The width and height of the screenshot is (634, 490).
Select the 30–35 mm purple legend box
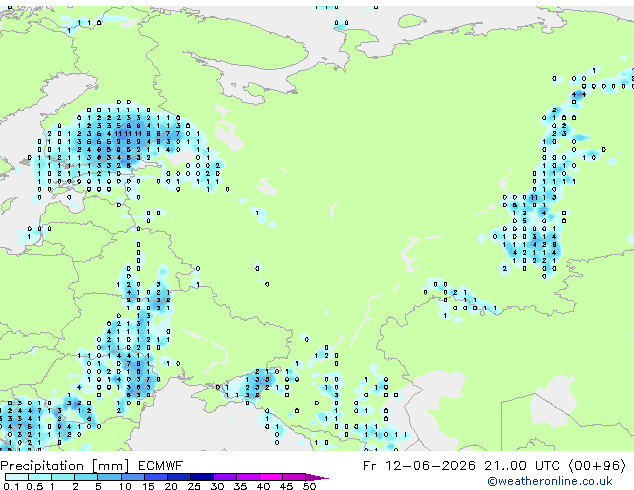pyautogui.click(x=225, y=477)
